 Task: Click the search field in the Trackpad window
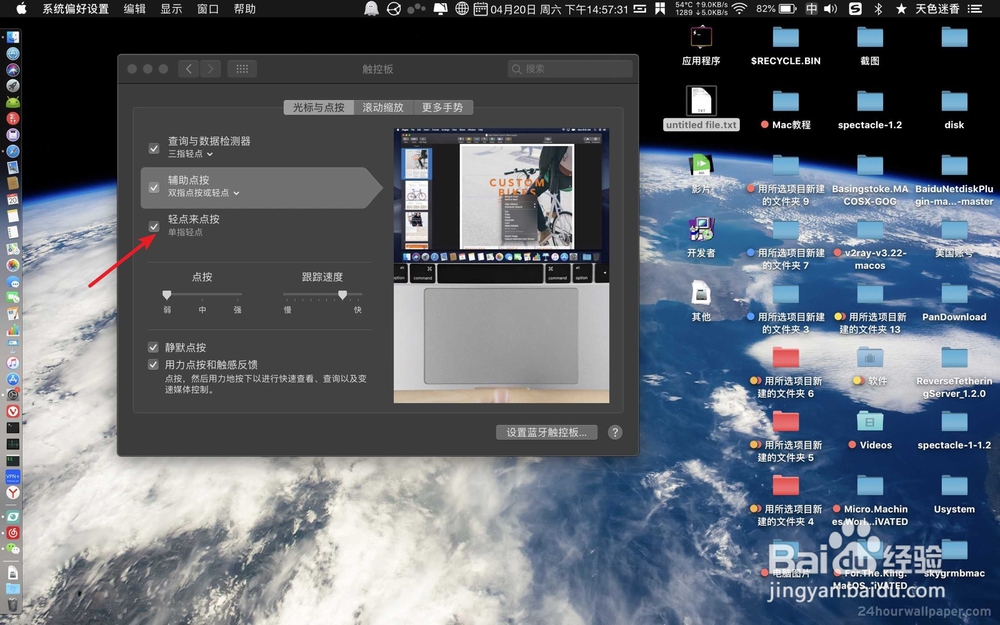570,68
